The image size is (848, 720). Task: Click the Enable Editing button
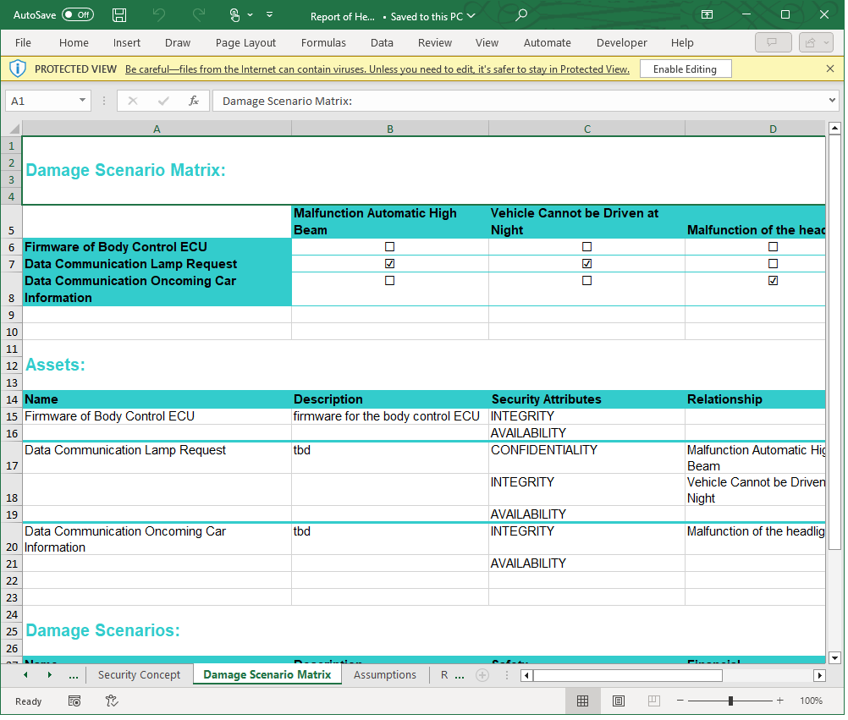click(685, 69)
